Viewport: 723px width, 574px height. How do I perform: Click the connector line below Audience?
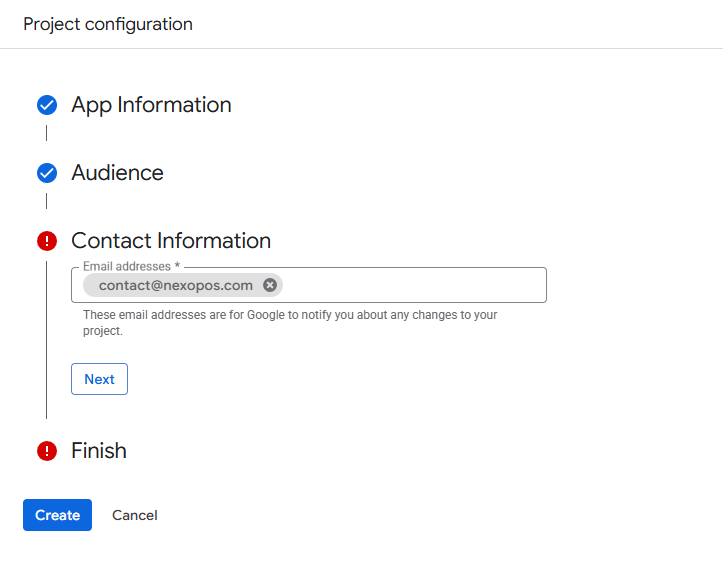47,201
